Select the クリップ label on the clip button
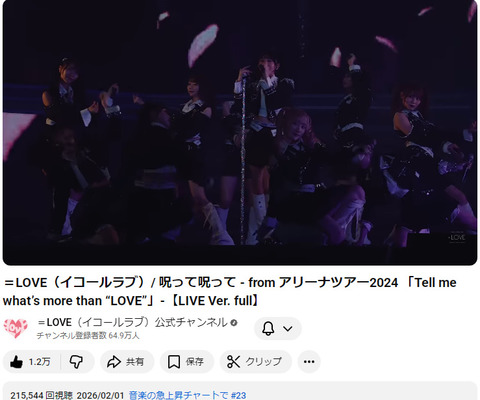 264,362
